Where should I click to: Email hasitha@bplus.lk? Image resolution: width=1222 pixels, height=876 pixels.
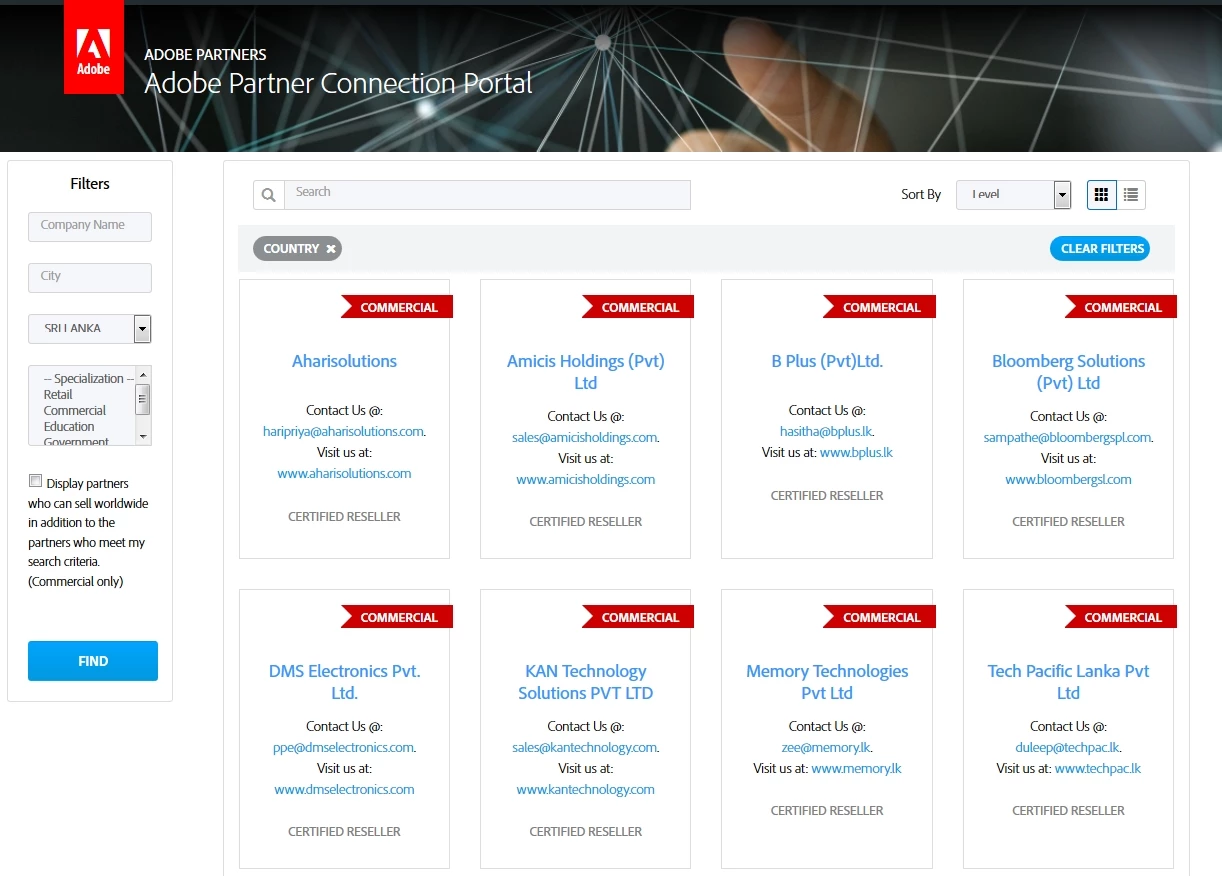pyautogui.click(x=826, y=431)
